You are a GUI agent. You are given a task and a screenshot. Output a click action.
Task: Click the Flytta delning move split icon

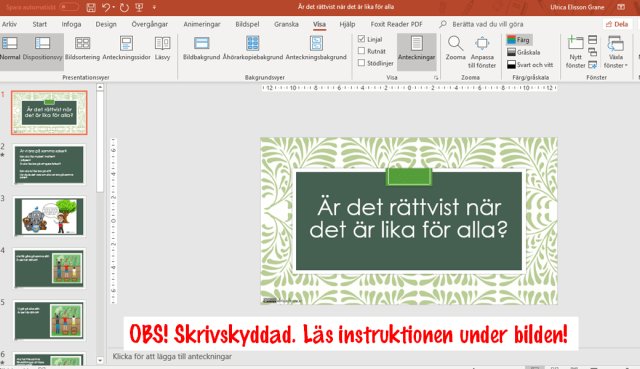click(x=593, y=64)
